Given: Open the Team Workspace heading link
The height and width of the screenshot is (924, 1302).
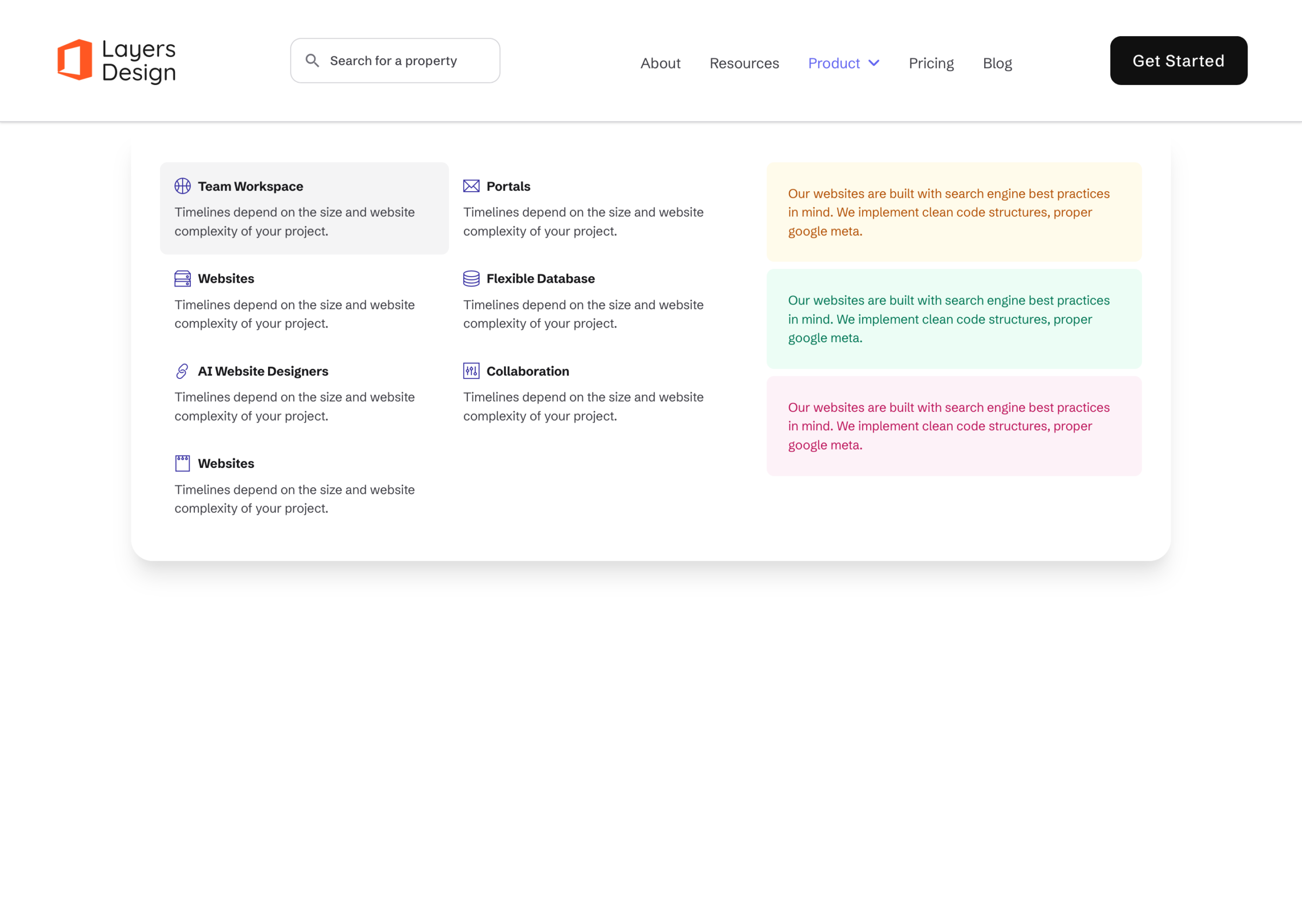Looking at the screenshot, I should 250,186.
